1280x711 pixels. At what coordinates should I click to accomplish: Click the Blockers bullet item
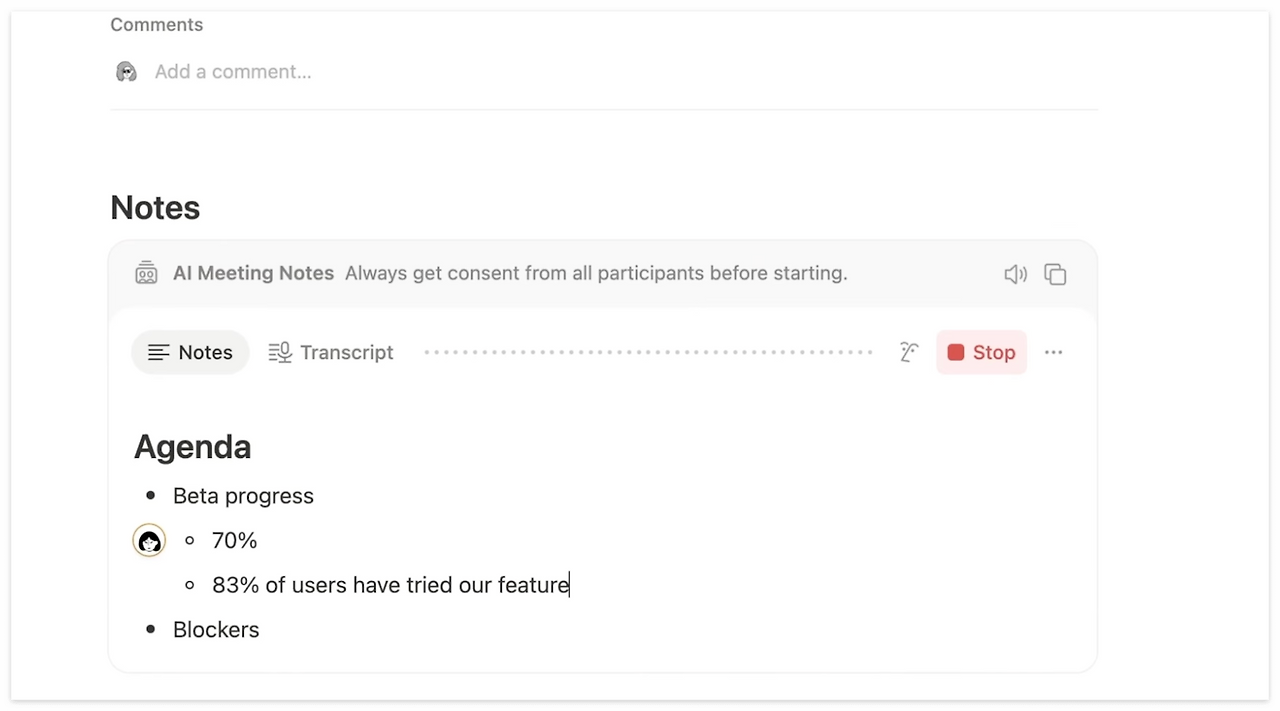pyautogui.click(x=216, y=630)
